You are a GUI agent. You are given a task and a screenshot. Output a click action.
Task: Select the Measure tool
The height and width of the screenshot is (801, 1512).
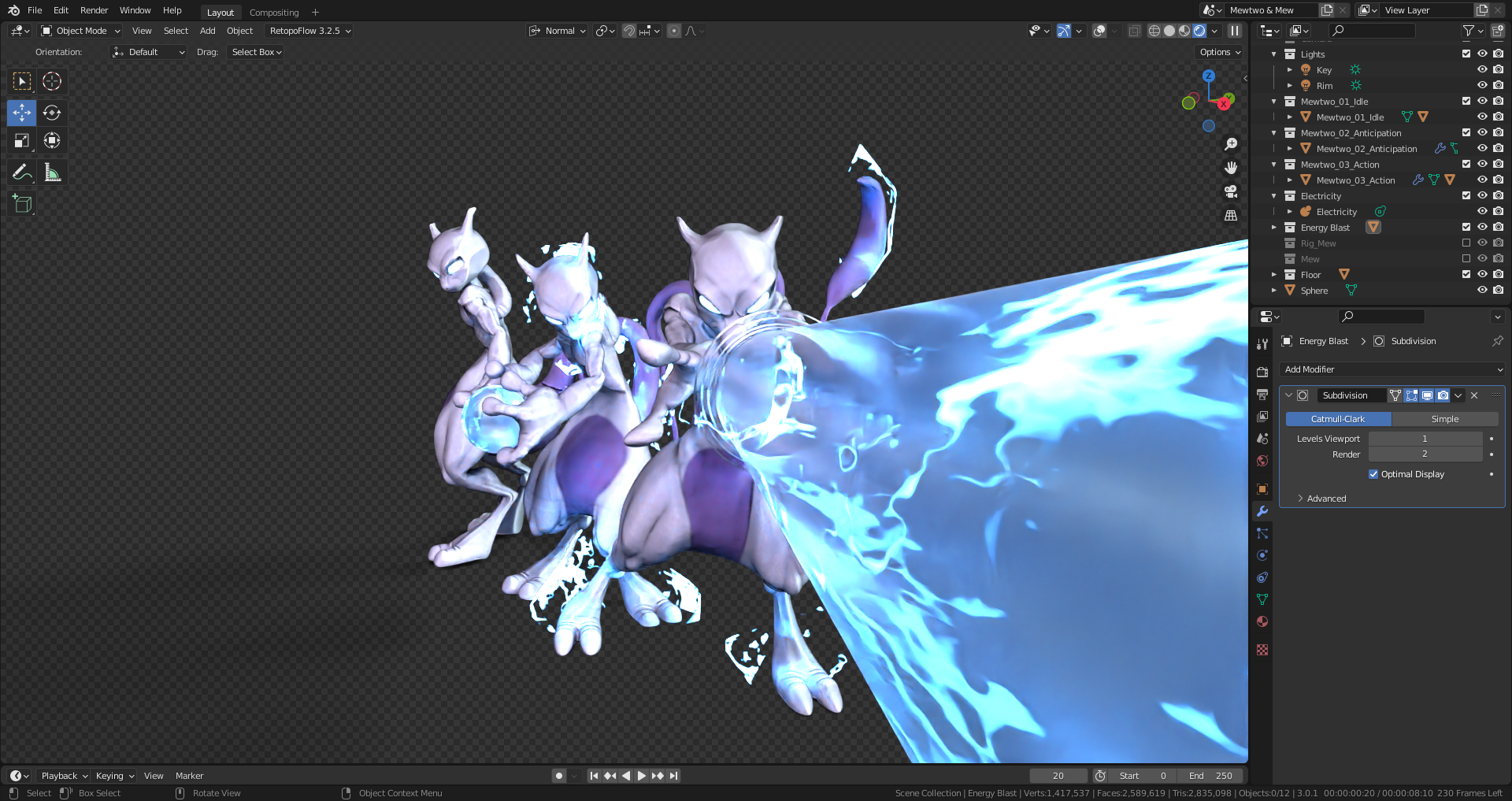pyautogui.click(x=52, y=172)
